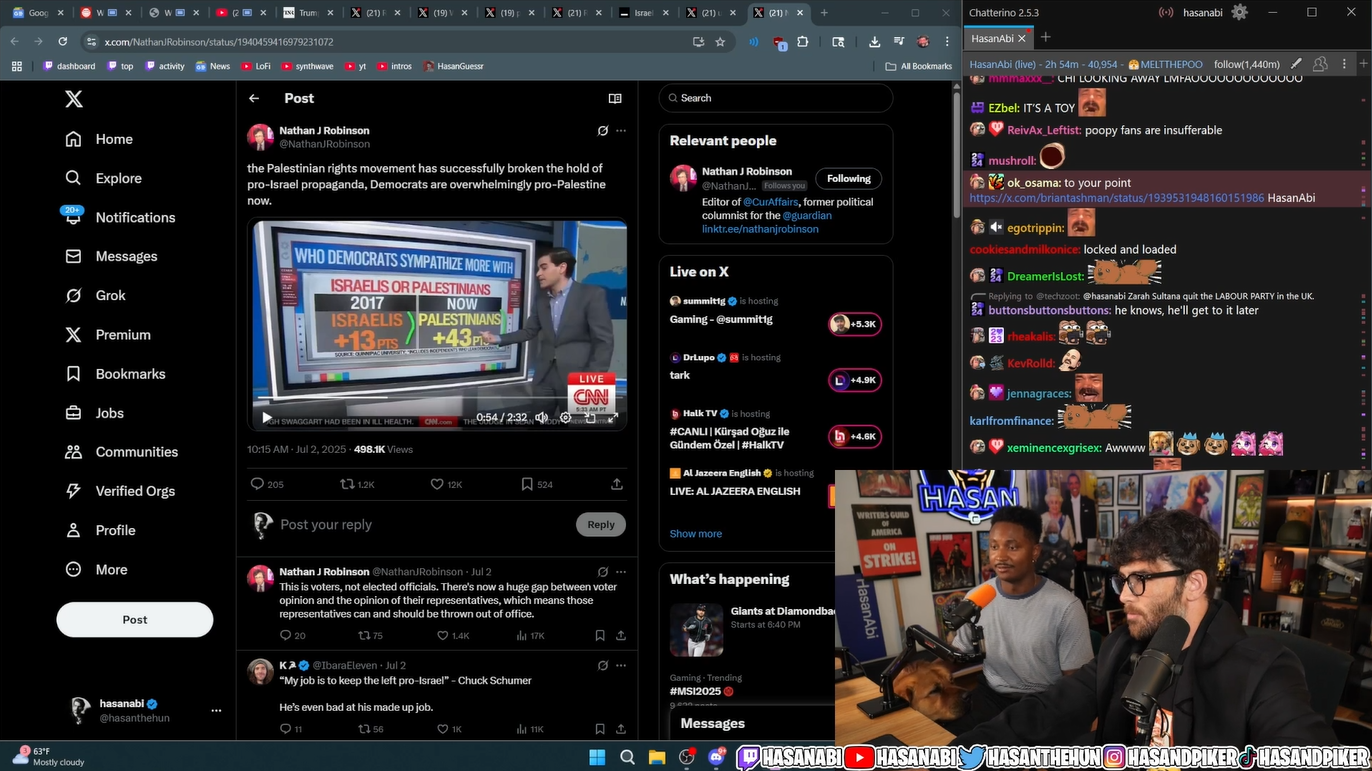Bookmark the main post with 524 bookmarks
1372x771 pixels.
(527, 484)
